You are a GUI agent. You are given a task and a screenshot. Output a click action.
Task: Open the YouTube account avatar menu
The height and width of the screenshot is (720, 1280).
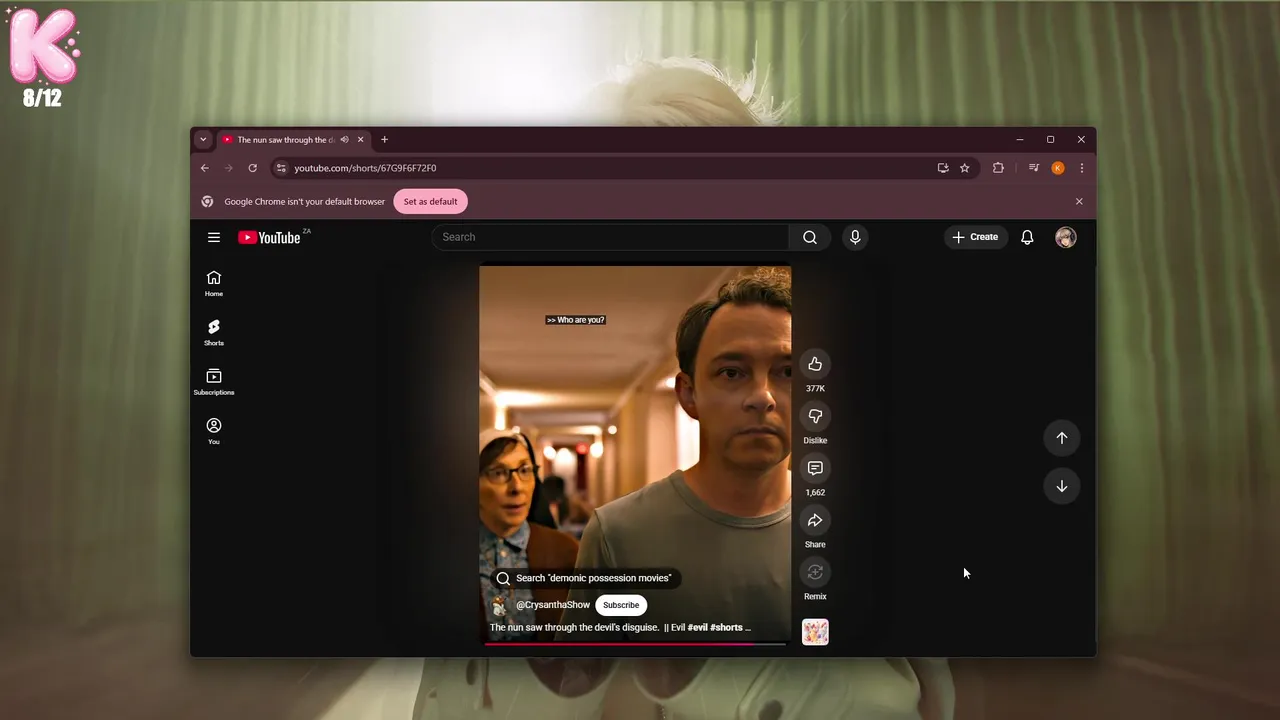pyautogui.click(x=1066, y=237)
